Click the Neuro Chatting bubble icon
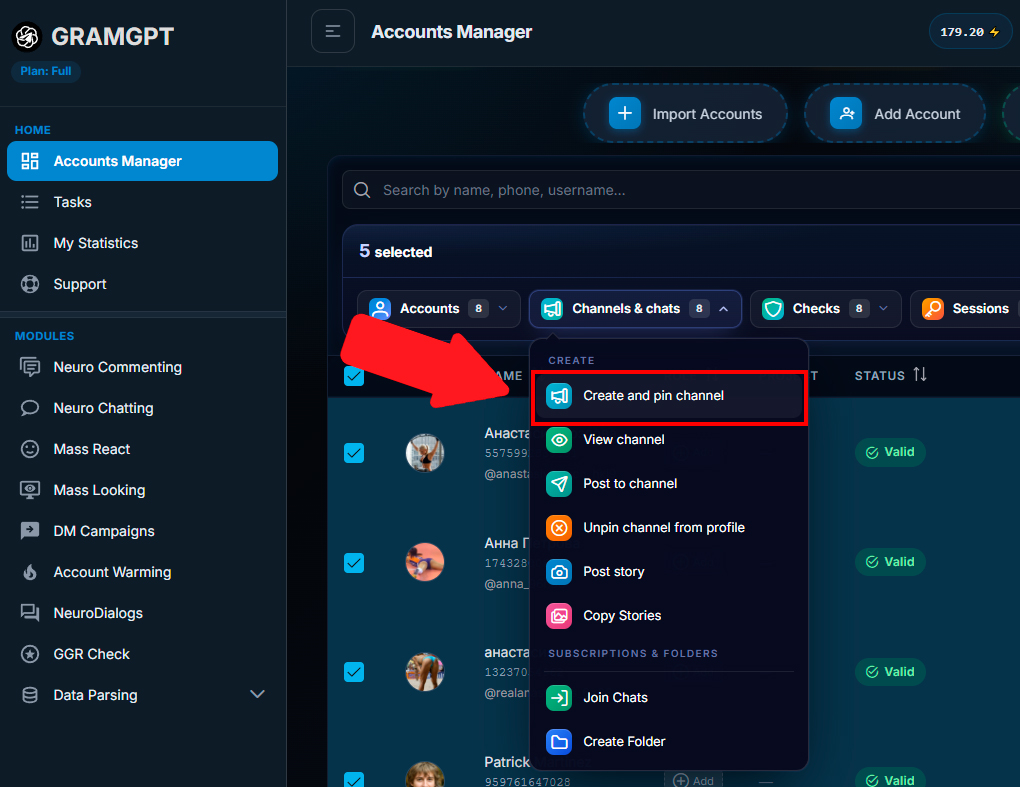 (30, 408)
